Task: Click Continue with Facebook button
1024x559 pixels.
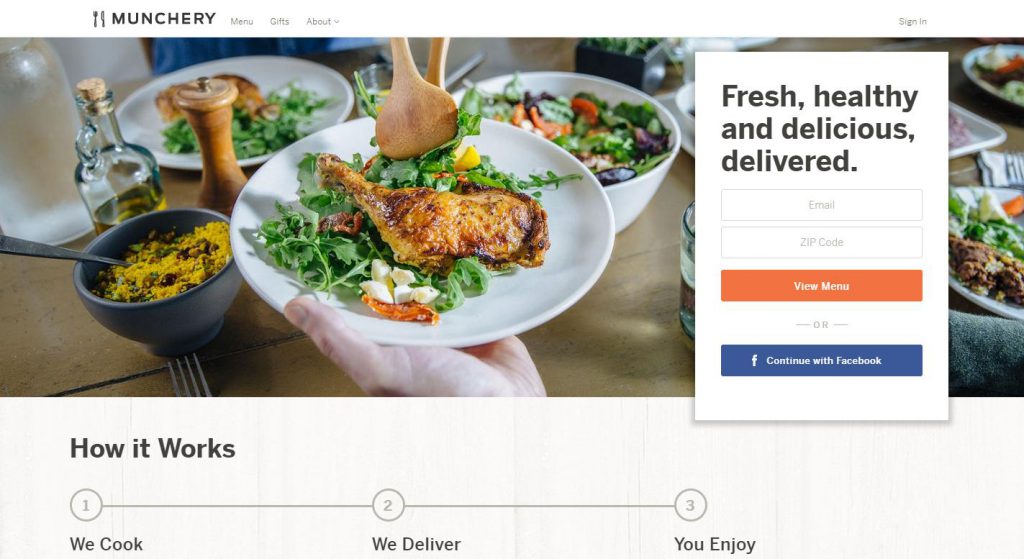Action: [822, 360]
